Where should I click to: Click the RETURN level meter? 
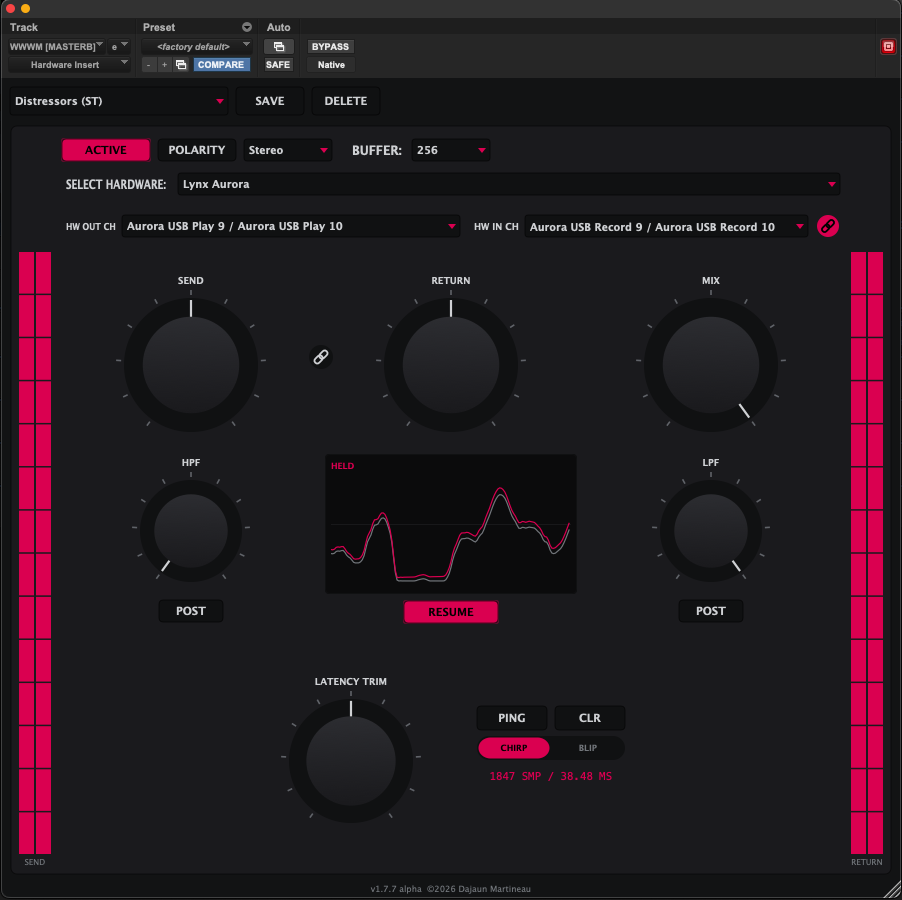866,553
